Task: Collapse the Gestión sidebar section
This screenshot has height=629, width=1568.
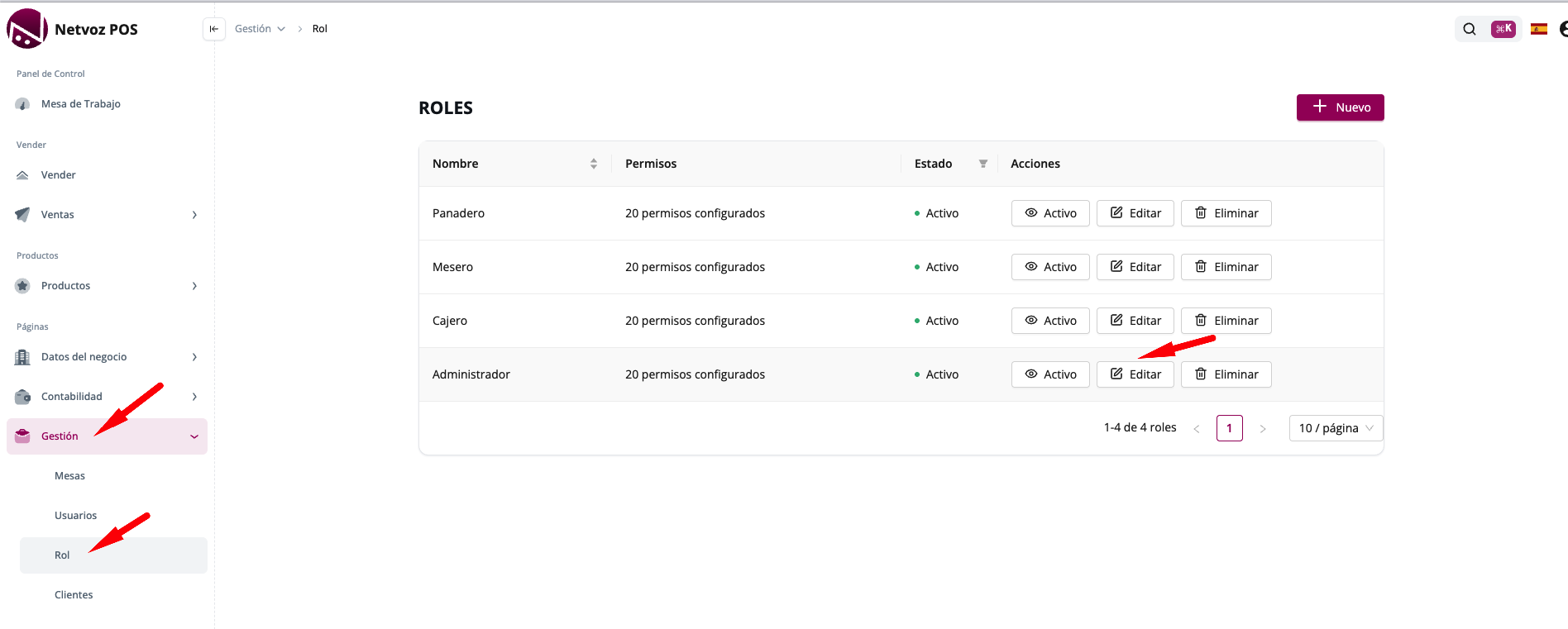Action: [x=194, y=436]
